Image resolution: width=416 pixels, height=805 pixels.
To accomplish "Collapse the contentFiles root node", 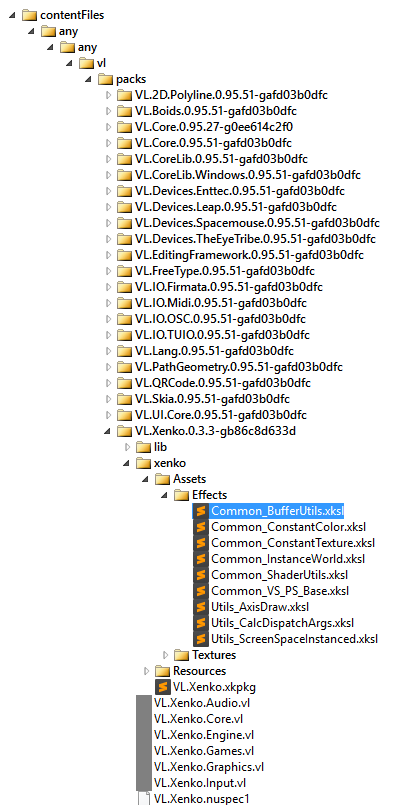I will coord(11,15).
